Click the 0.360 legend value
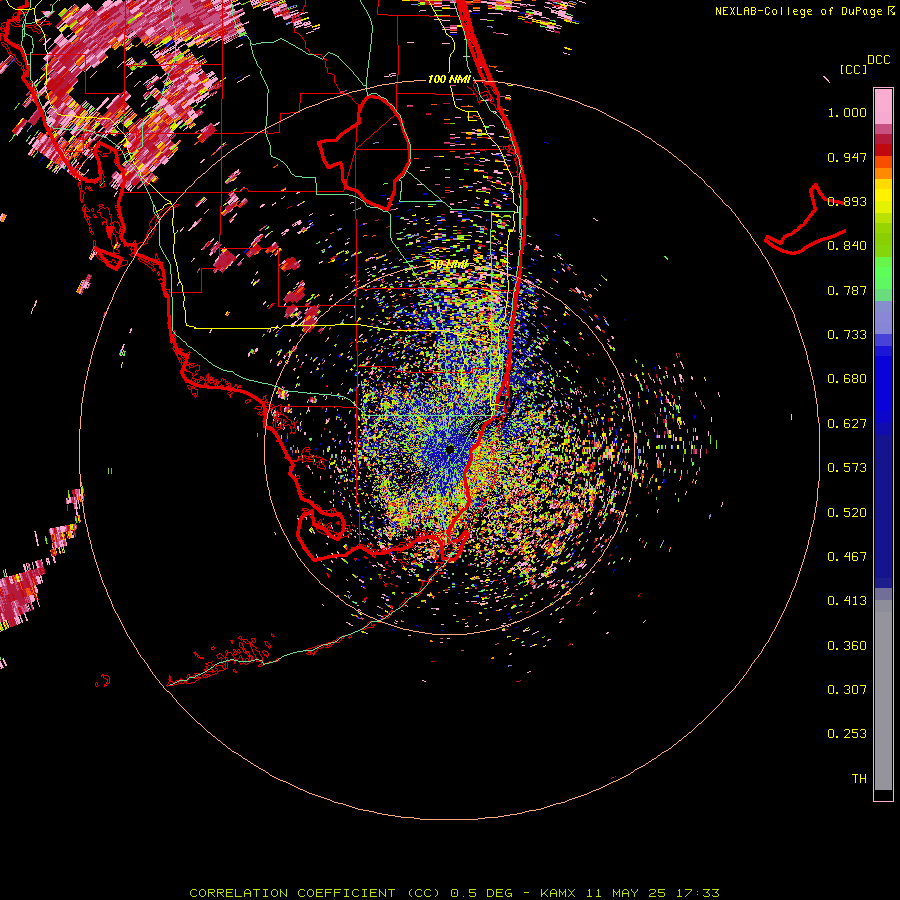Image resolution: width=900 pixels, height=900 pixels. (x=847, y=646)
